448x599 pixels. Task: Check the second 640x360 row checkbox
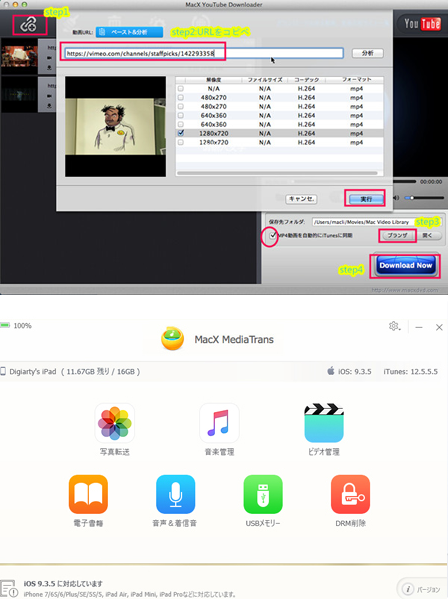tap(181, 125)
